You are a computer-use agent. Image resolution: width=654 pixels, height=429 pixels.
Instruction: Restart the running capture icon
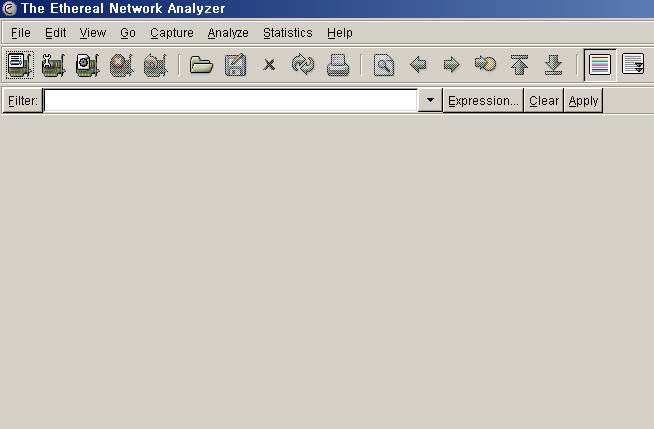(155, 65)
